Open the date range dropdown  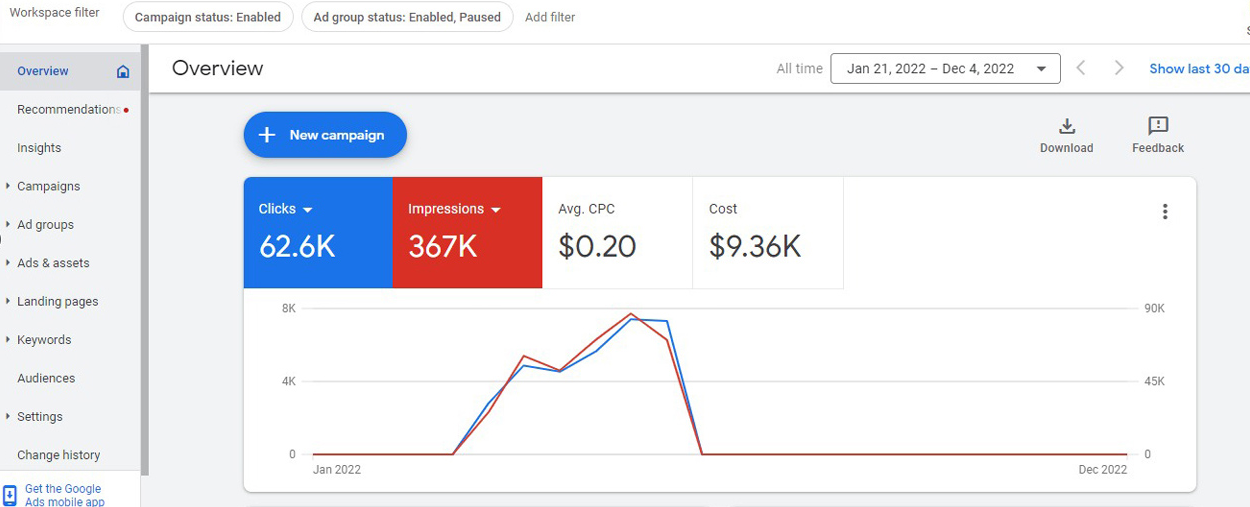click(x=944, y=68)
